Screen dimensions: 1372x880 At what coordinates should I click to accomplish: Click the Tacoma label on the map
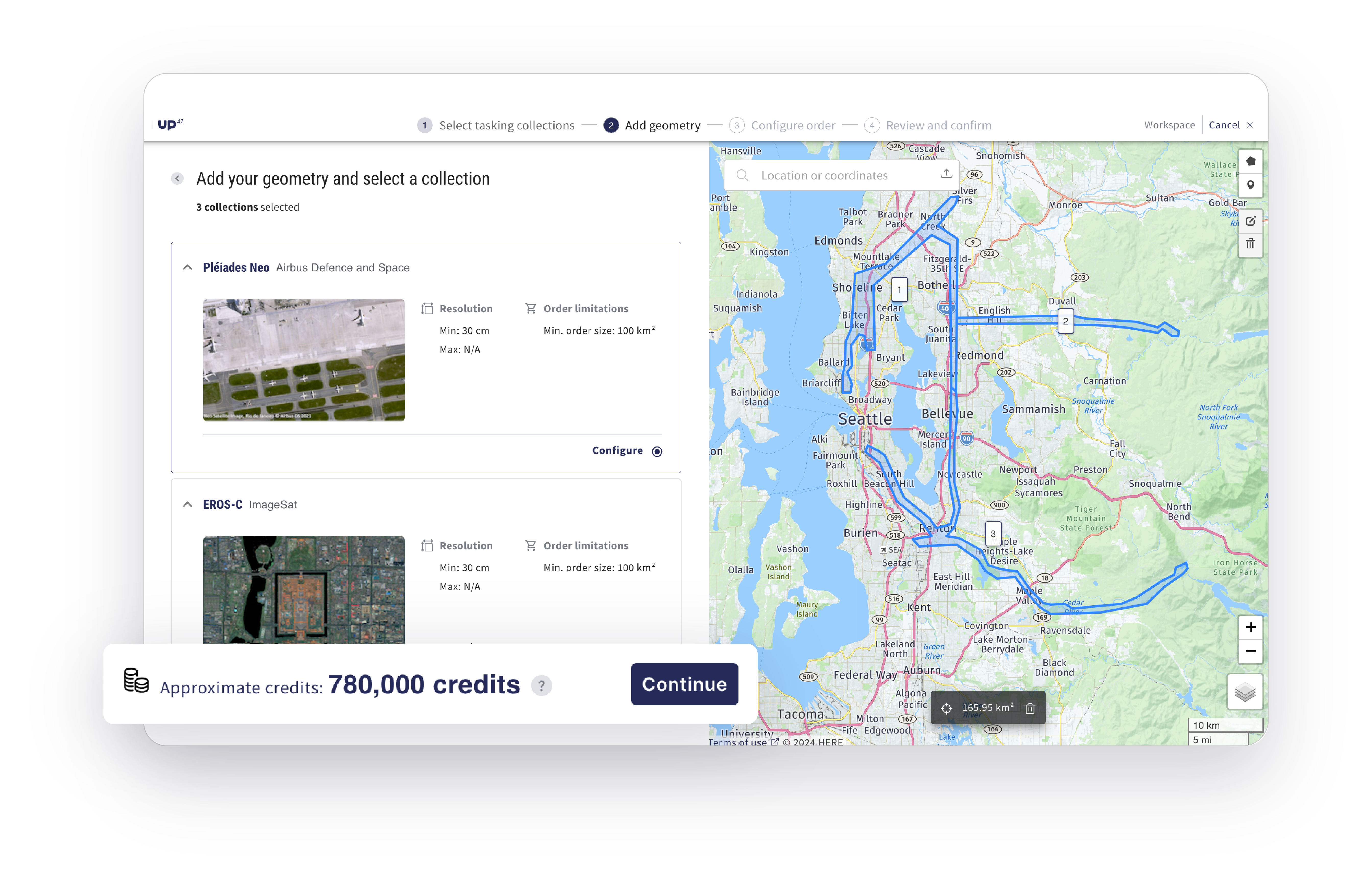pyautogui.click(x=801, y=714)
